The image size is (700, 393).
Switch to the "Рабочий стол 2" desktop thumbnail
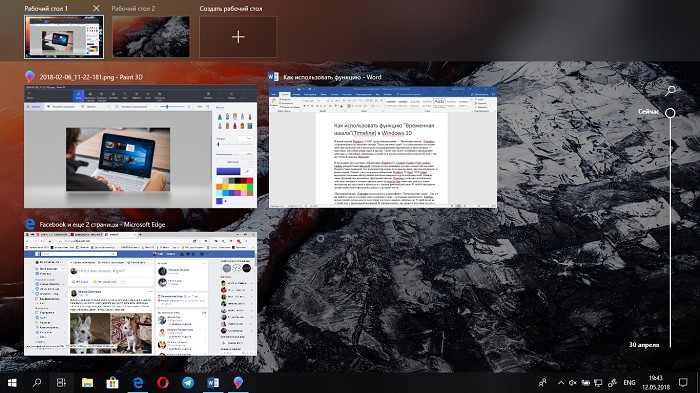coord(150,37)
